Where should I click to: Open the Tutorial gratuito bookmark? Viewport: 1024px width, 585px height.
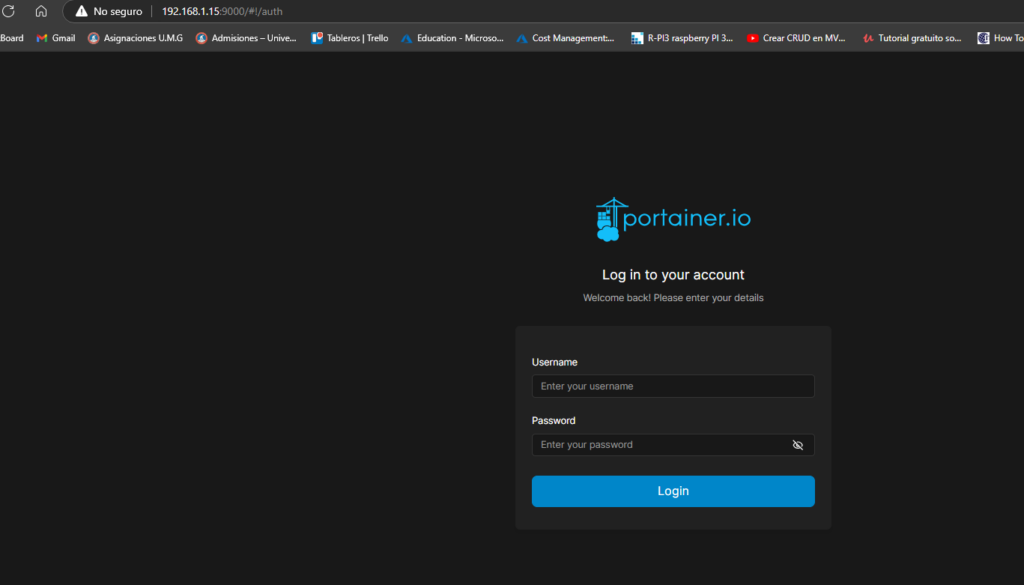click(x=911, y=38)
